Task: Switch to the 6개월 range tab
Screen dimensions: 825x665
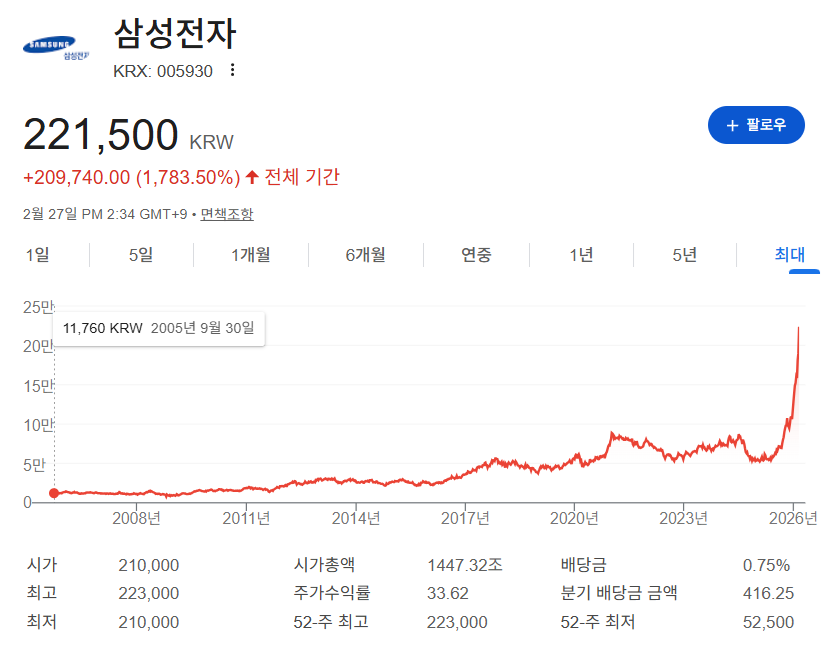Action: [365, 255]
